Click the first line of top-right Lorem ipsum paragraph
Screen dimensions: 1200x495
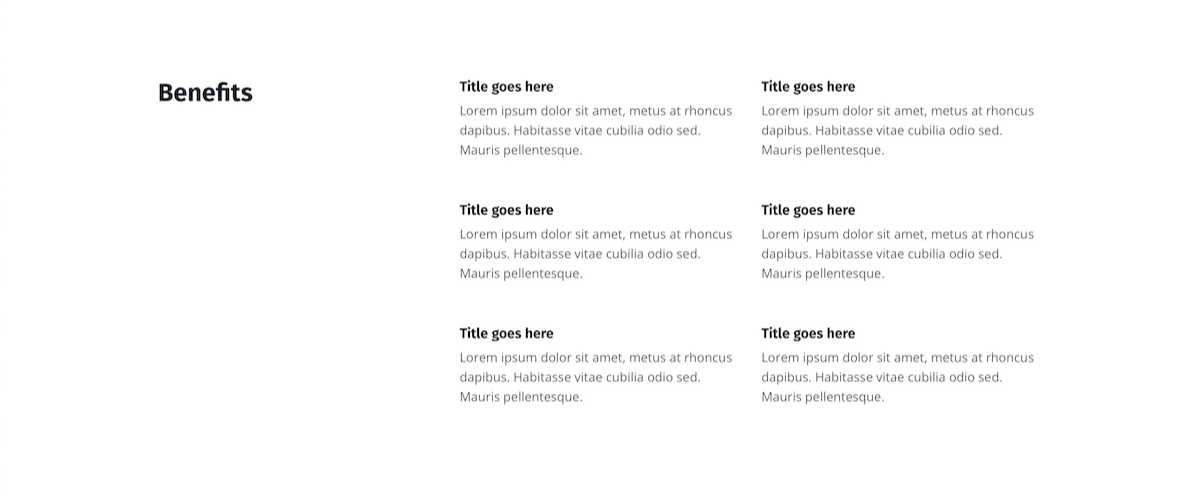pyautogui.click(x=897, y=111)
